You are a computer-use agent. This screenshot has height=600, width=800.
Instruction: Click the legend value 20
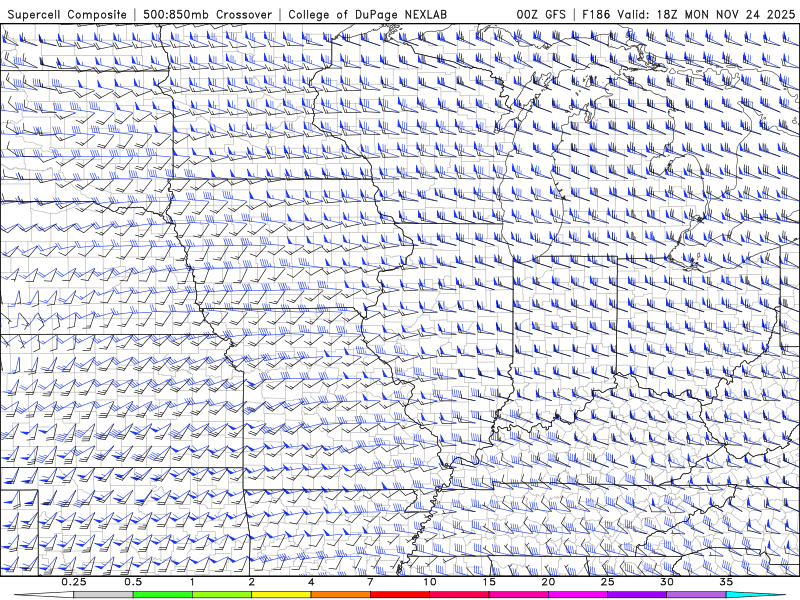[x=548, y=582]
